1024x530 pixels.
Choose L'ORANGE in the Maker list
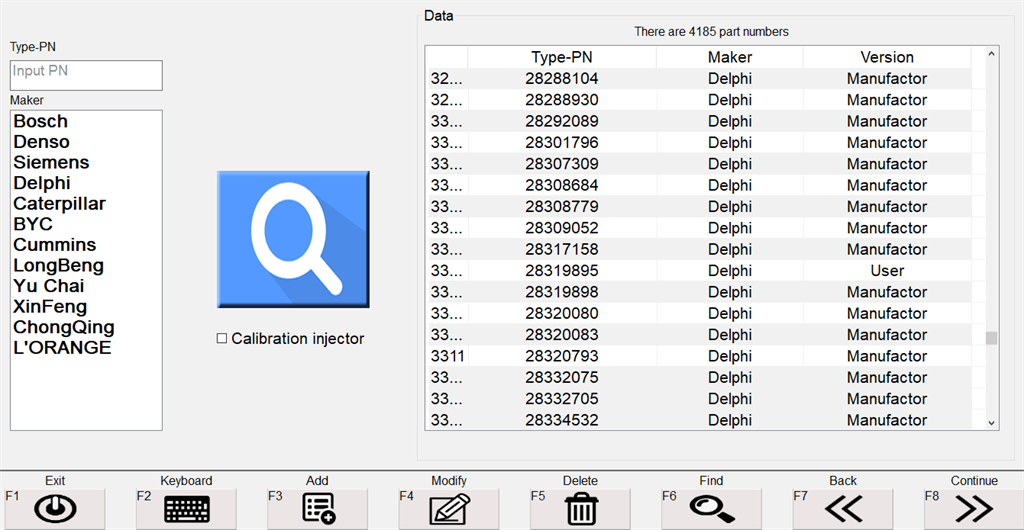[x=62, y=348]
